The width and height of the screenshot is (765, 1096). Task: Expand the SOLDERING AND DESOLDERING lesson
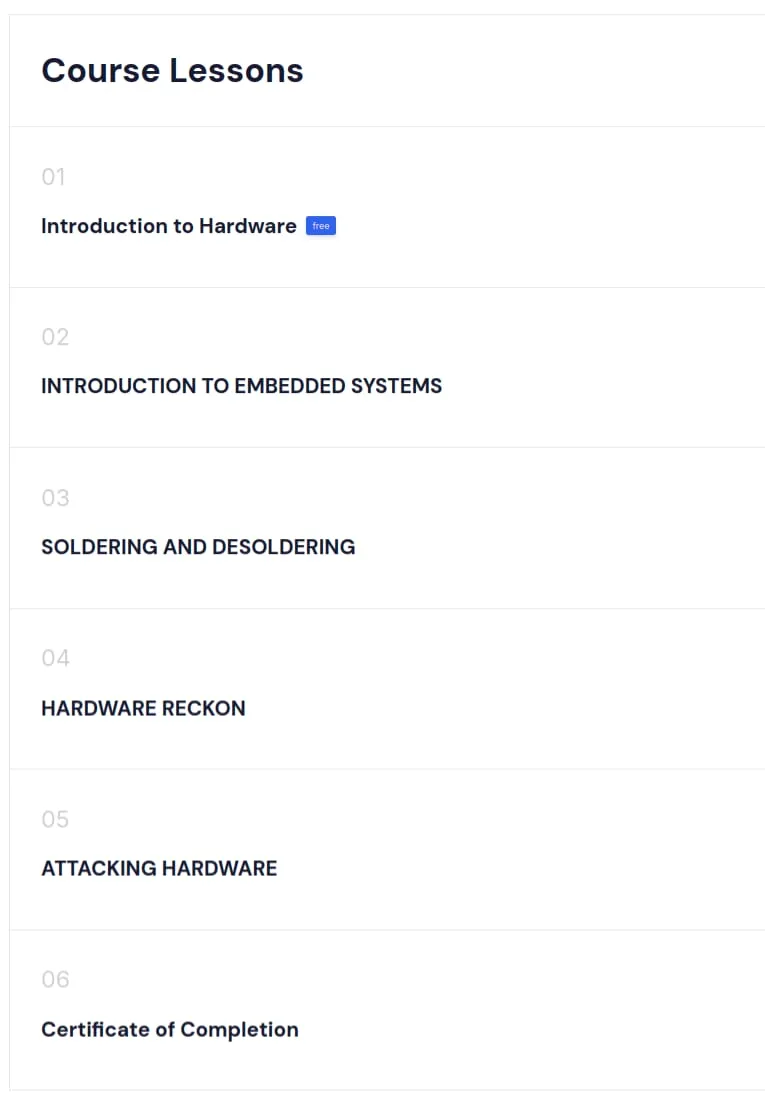coord(198,547)
